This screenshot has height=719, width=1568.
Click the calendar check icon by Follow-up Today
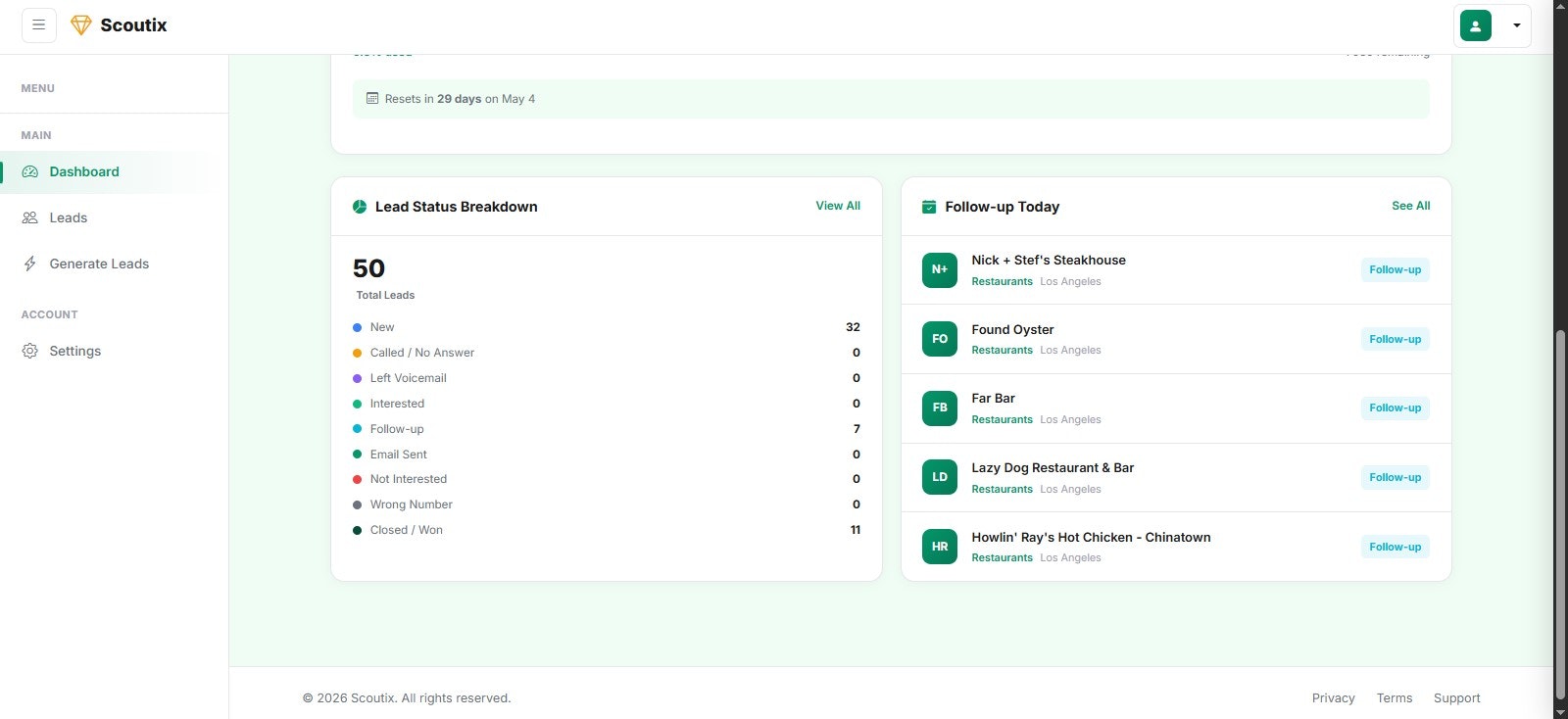pyautogui.click(x=929, y=207)
